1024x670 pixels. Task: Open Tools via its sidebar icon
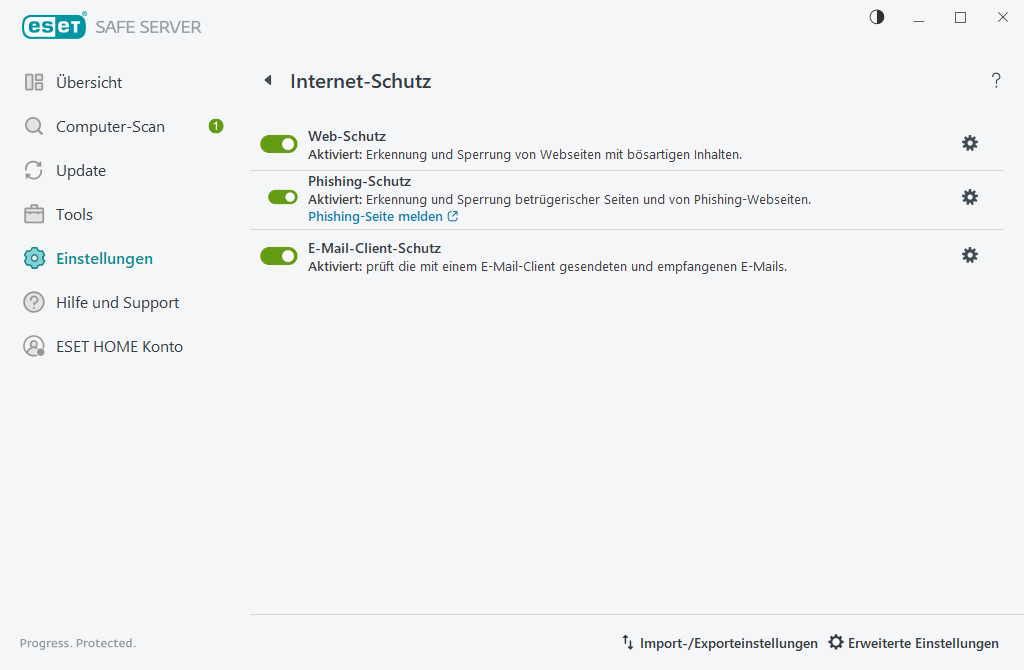tap(33, 214)
